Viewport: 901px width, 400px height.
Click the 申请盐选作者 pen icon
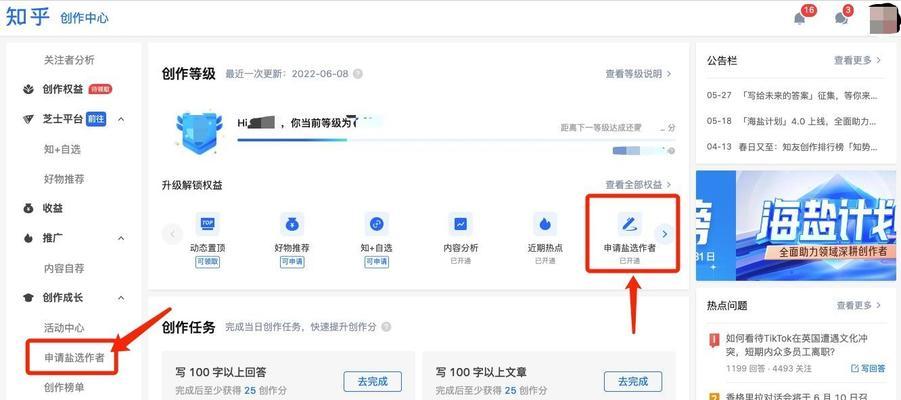pos(629,224)
